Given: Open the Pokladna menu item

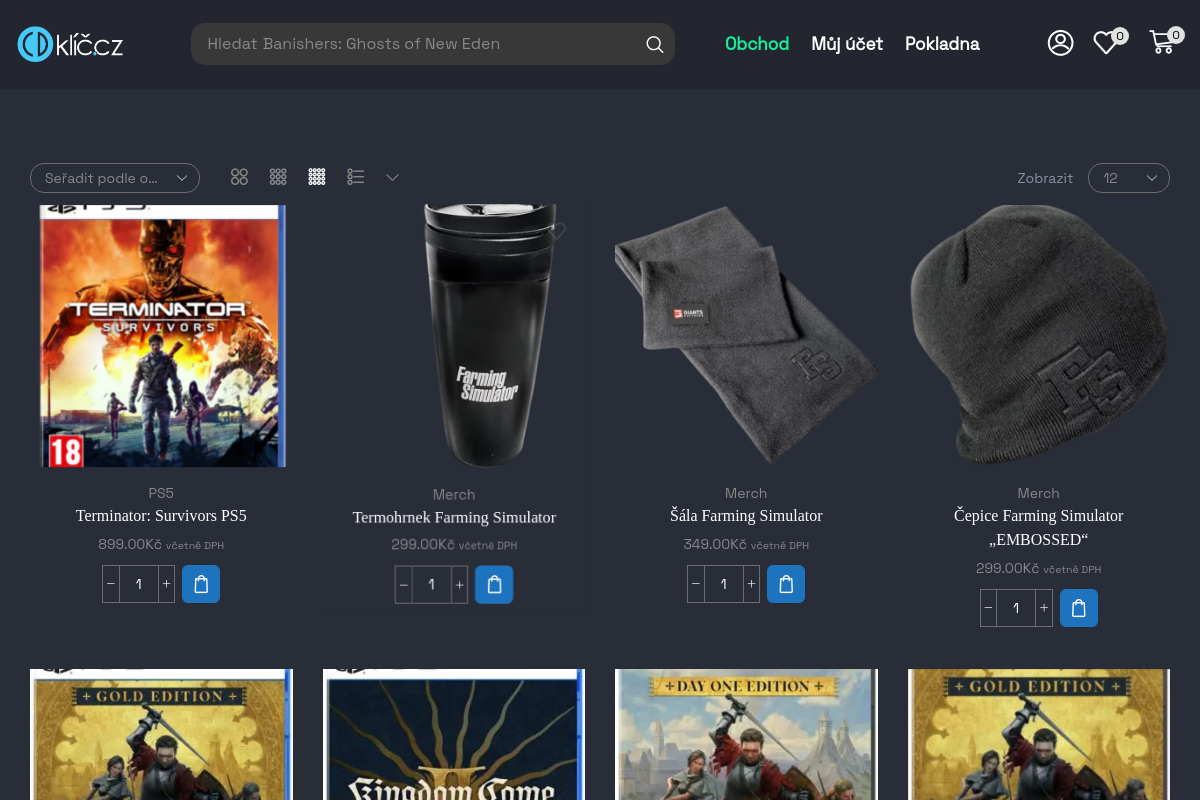Looking at the screenshot, I should pyautogui.click(x=942, y=44).
